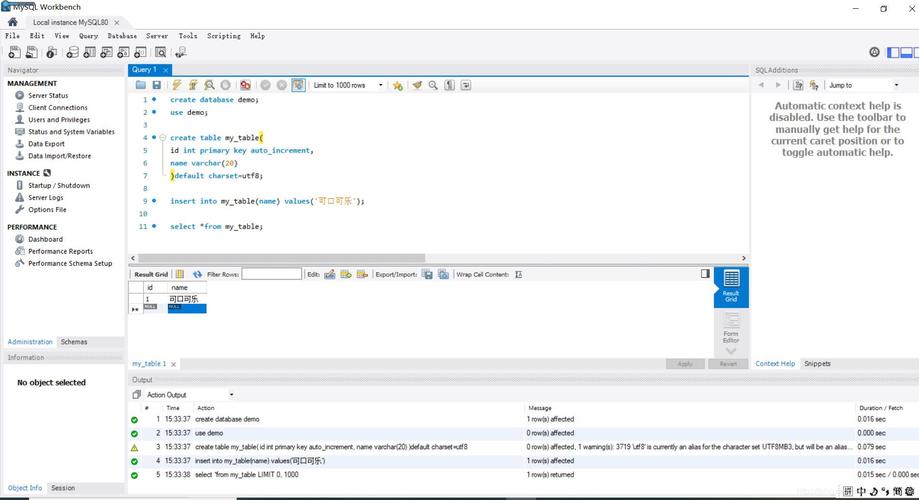Open the Database menu
This screenshot has height=500, width=919.
122,36
